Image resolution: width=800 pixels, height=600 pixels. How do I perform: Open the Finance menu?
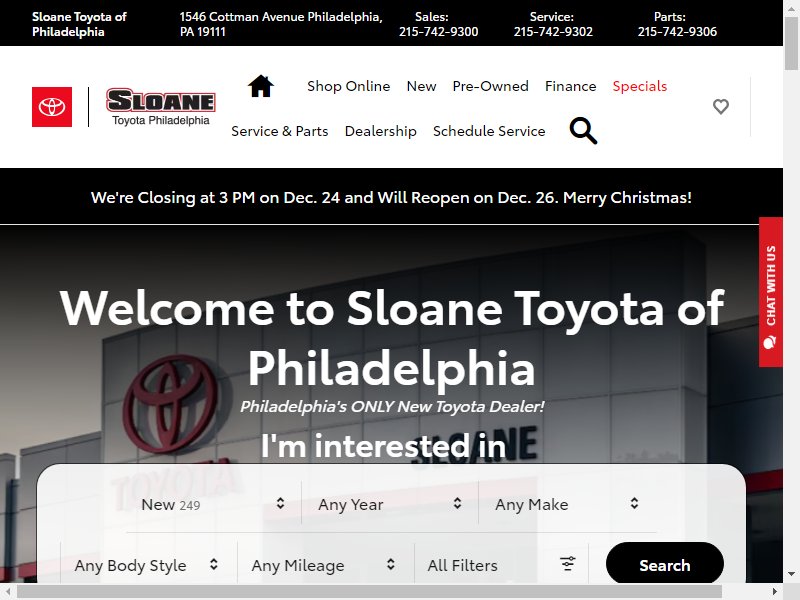570,86
